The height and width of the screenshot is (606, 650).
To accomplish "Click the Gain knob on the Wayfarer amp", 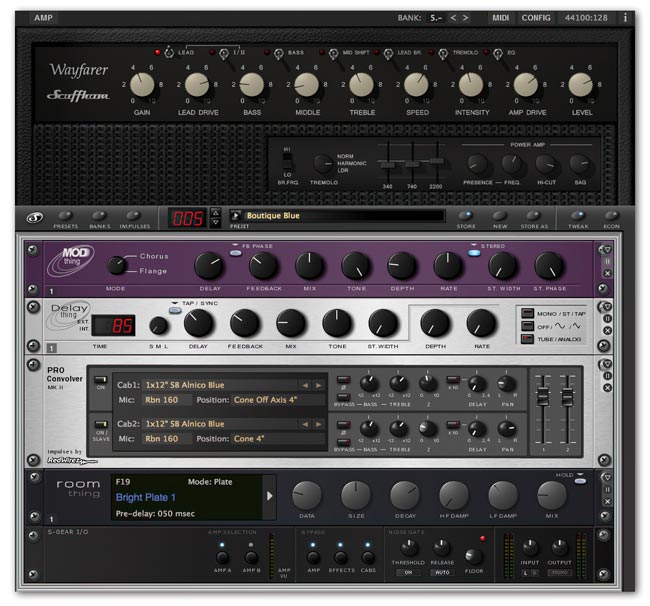I will point(142,85).
